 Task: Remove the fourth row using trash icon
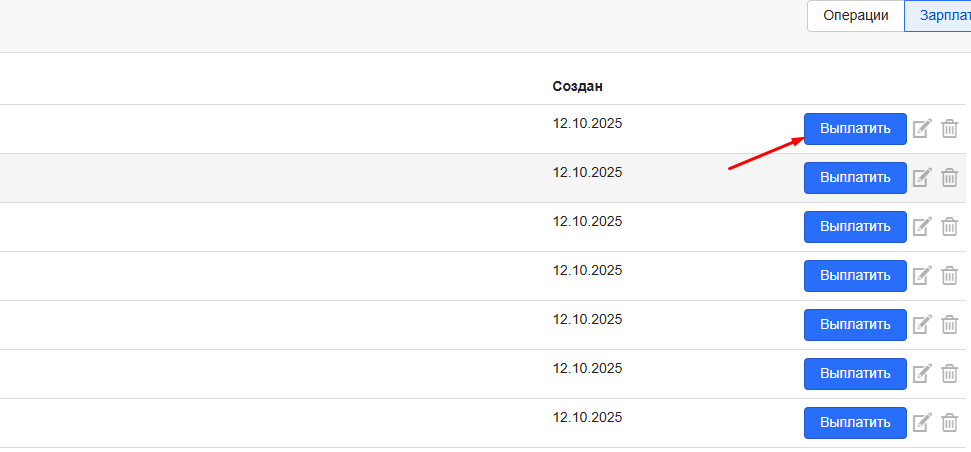950,276
